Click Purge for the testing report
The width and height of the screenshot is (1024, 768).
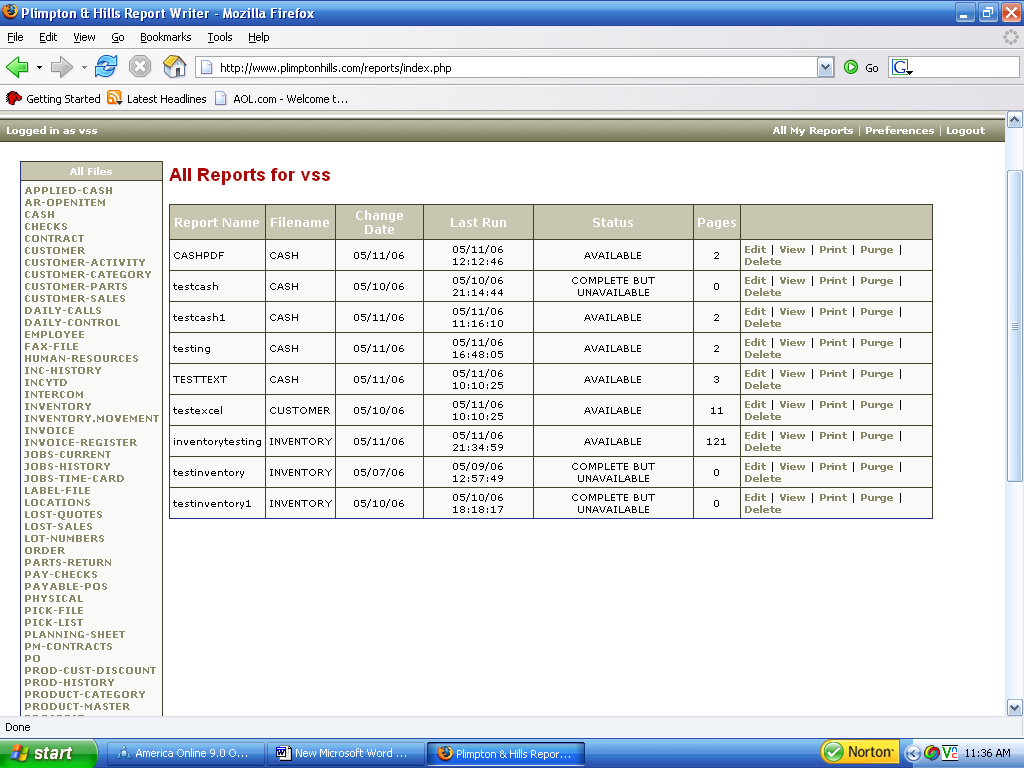876,342
